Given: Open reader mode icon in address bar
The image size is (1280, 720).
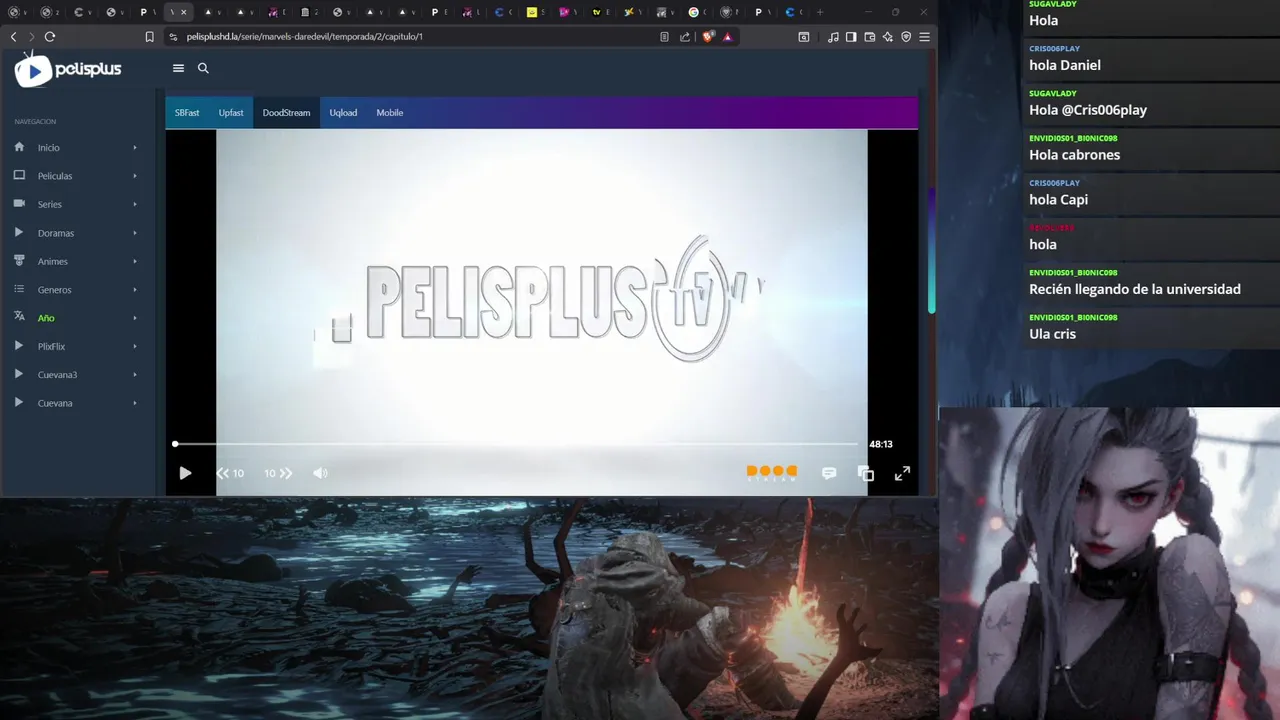Looking at the screenshot, I should tap(664, 37).
